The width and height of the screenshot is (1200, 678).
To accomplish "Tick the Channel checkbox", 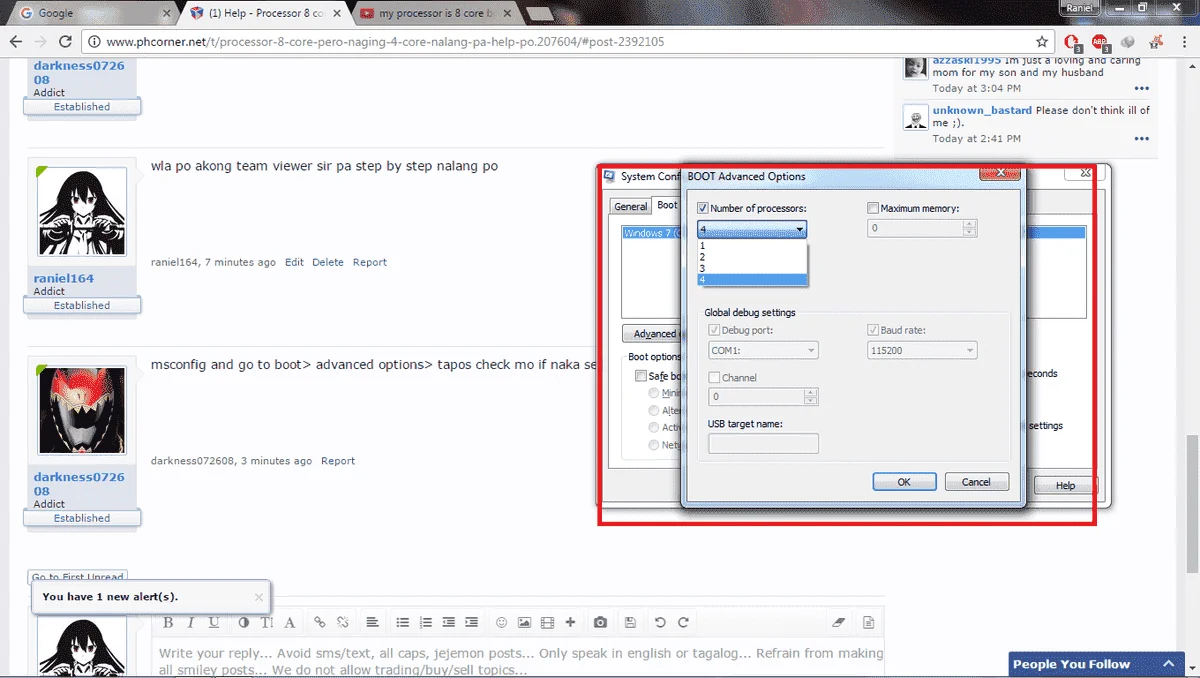I will [714, 378].
